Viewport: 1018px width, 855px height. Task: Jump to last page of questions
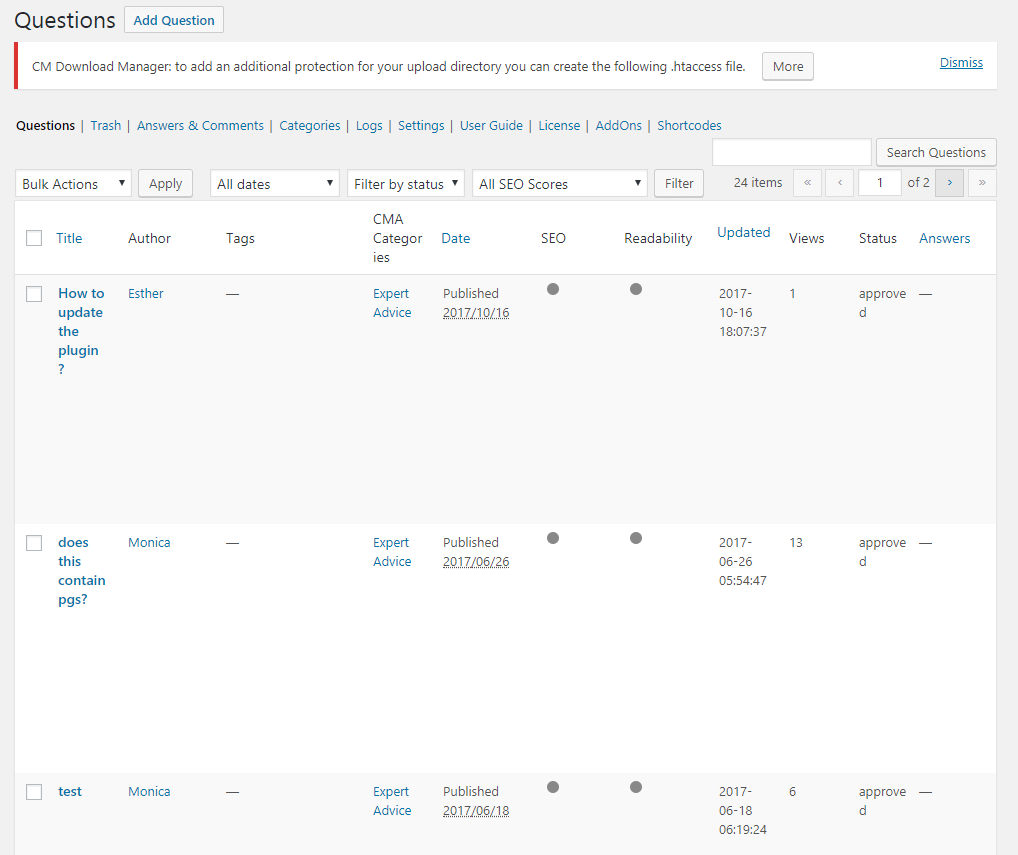pos(982,183)
